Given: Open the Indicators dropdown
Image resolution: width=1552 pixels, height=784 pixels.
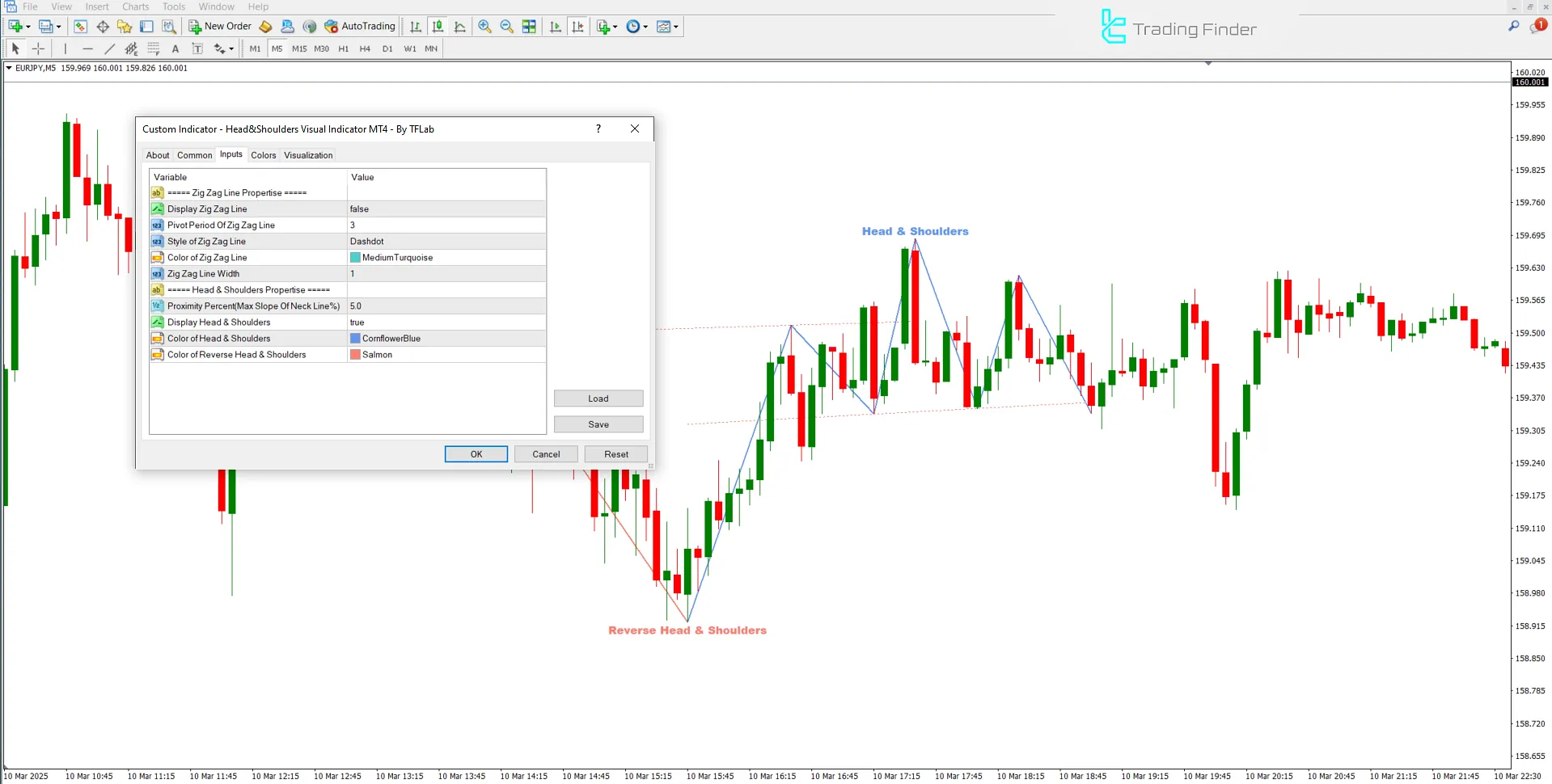Looking at the screenshot, I should click(x=607, y=26).
